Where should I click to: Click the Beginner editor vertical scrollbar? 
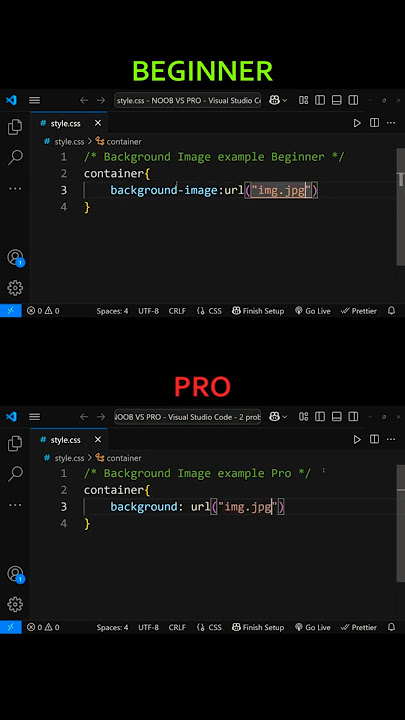[x=400, y=207]
